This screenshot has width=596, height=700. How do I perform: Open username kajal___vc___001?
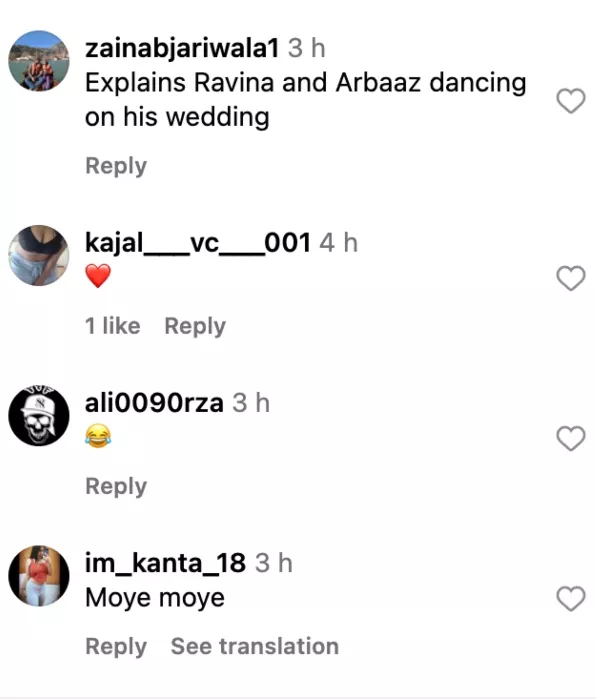tap(198, 243)
